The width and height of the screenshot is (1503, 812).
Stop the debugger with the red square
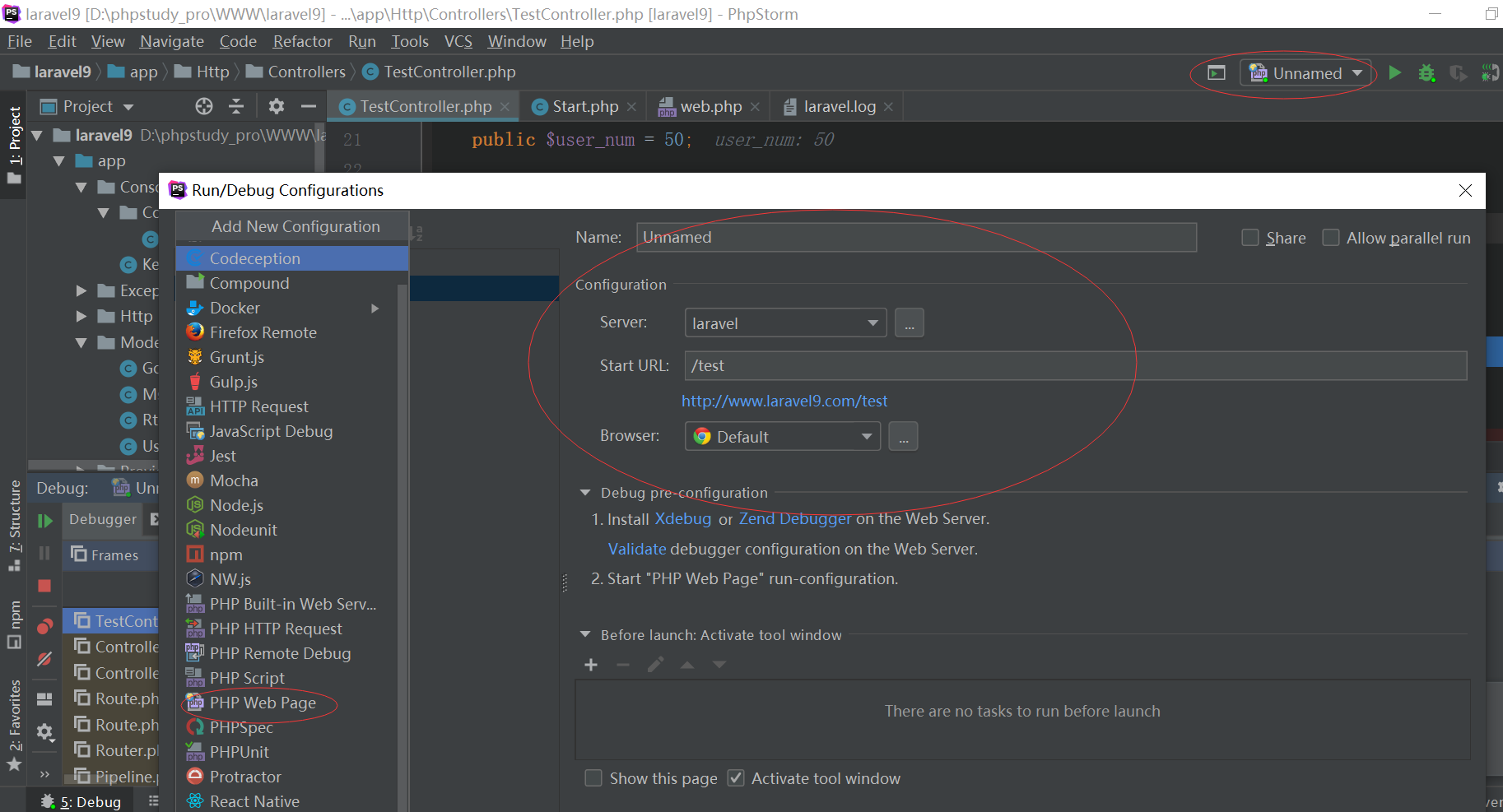coord(45,586)
